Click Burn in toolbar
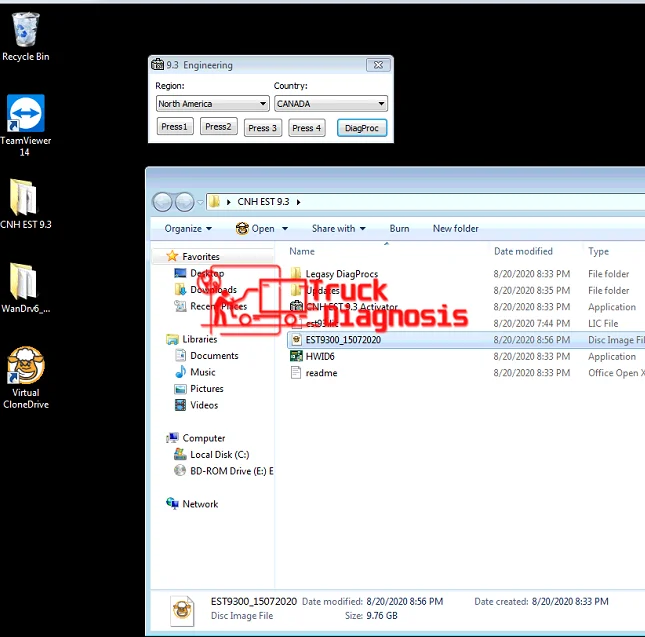 (x=399, y=229)
